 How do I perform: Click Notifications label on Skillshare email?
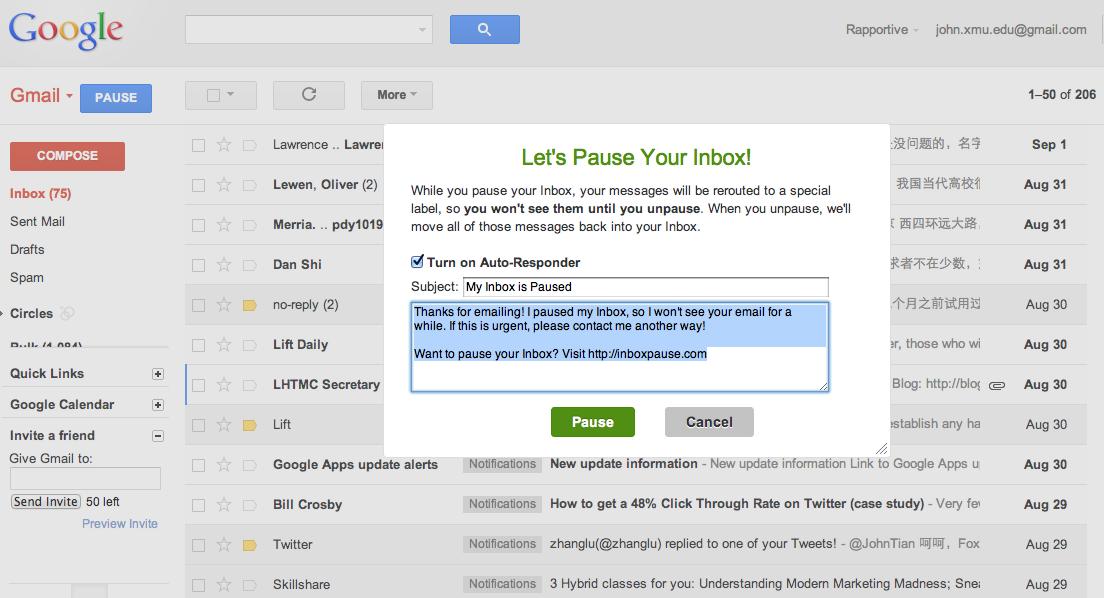coord(503,584)
